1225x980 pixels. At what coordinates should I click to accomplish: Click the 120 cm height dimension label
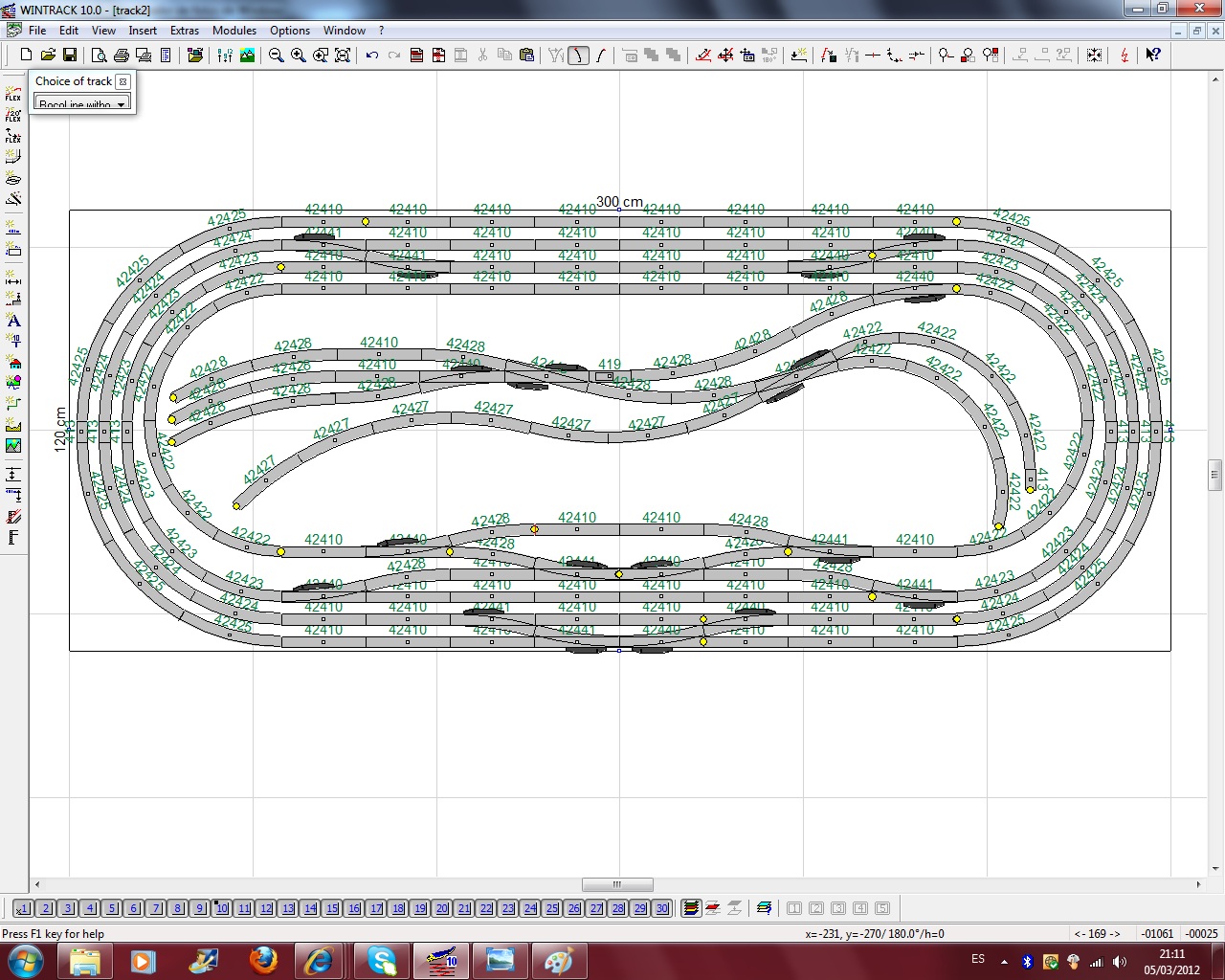pos(60,430)
